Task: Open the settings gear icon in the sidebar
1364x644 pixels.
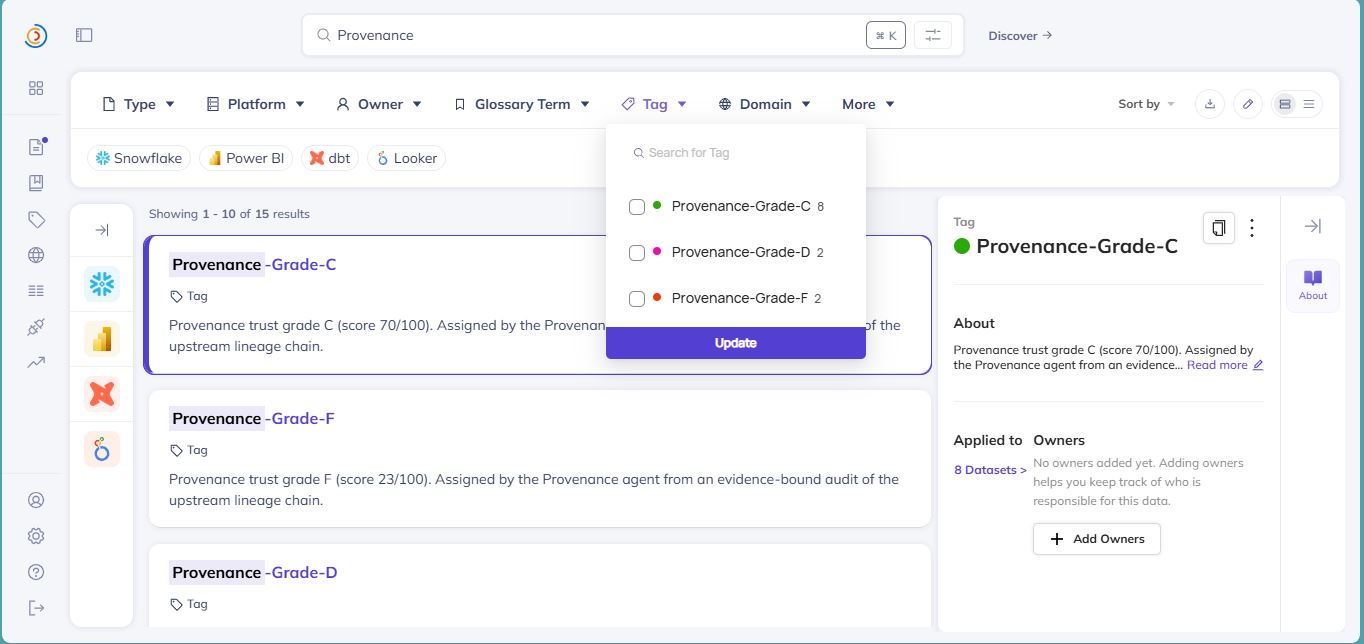Action: (36, 536)
